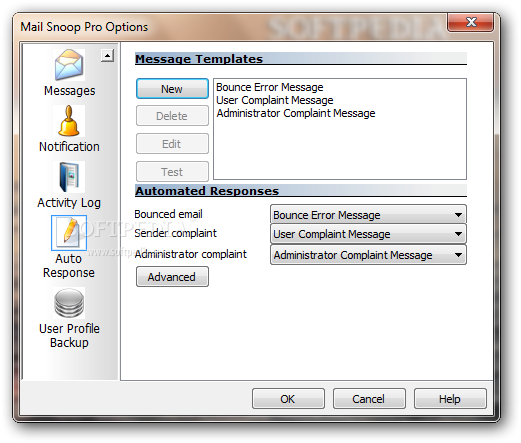Open the Activity Log book icon
The image size is (521, 443).
[69, 177]
